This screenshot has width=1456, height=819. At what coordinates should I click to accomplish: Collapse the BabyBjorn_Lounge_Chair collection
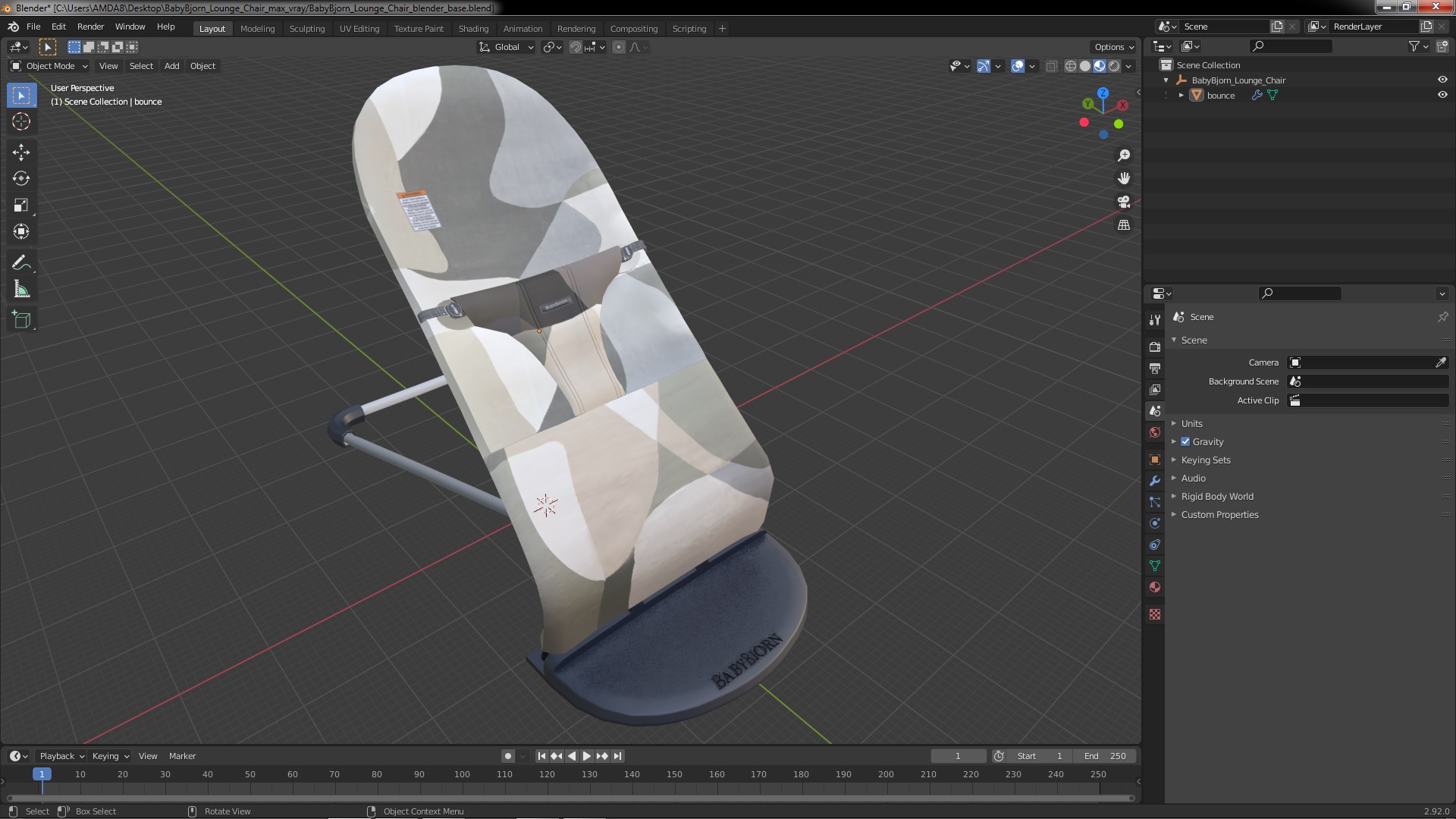click(x=1166, y=80)
